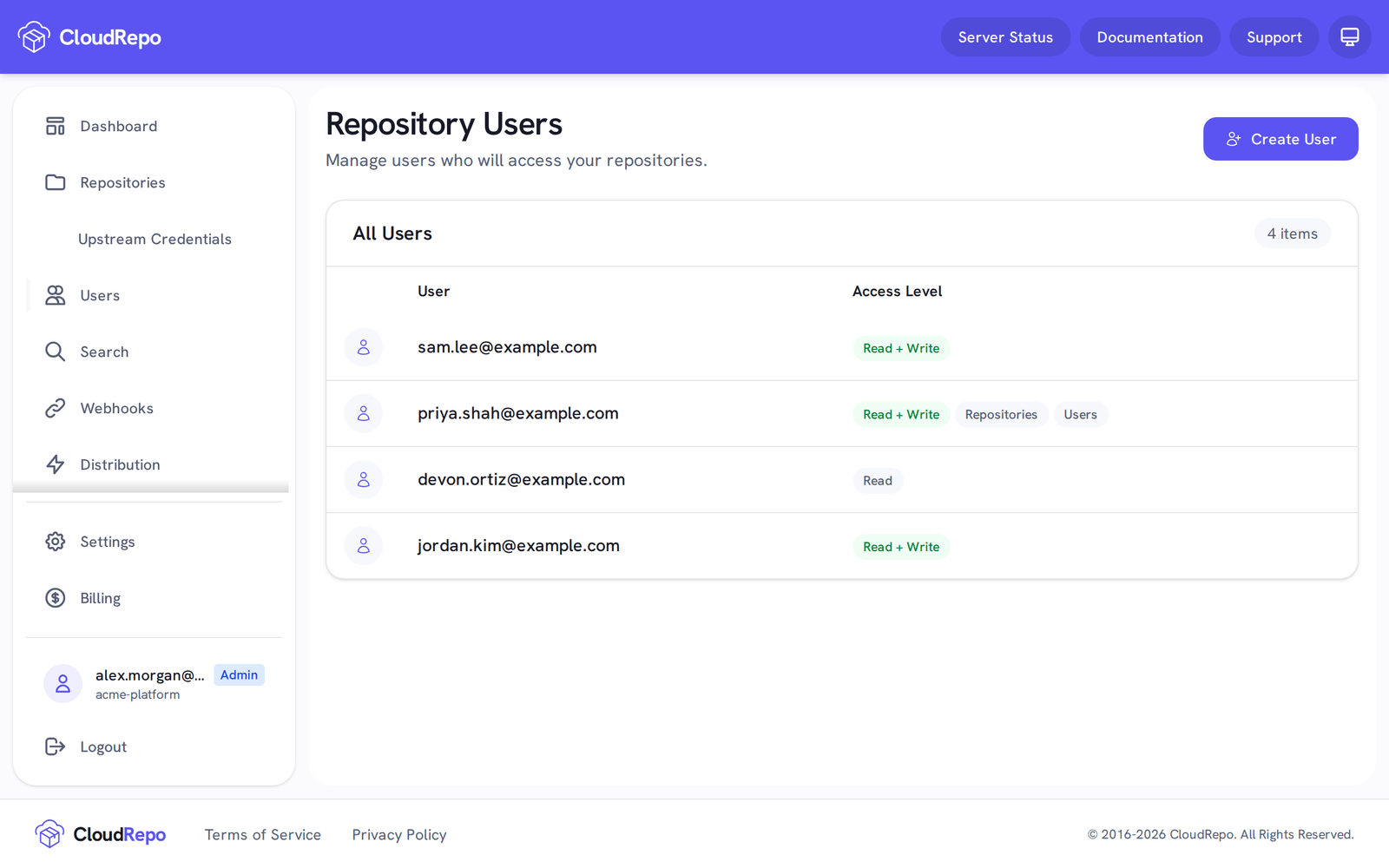
Task: Click the Logout arrow icon
Action: tap(56, 746)
